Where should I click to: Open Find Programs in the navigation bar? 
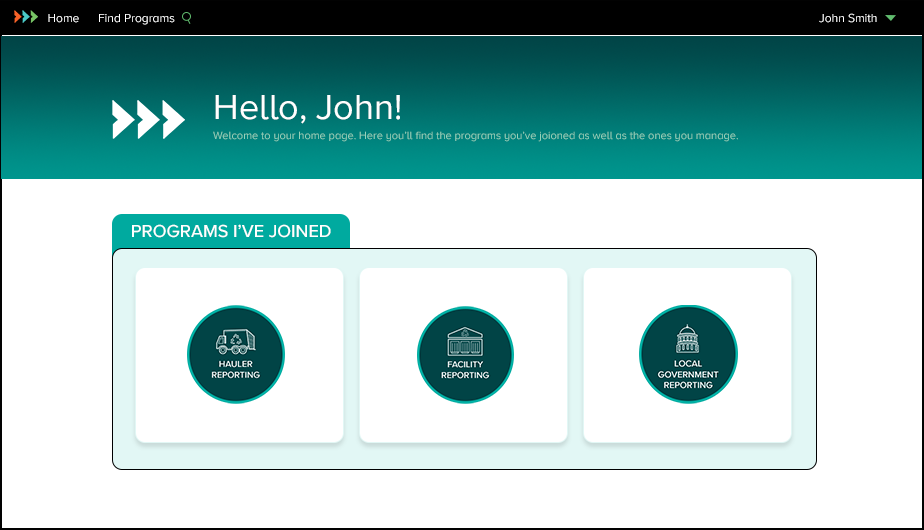pyautogui.click(x=136, y=18)
